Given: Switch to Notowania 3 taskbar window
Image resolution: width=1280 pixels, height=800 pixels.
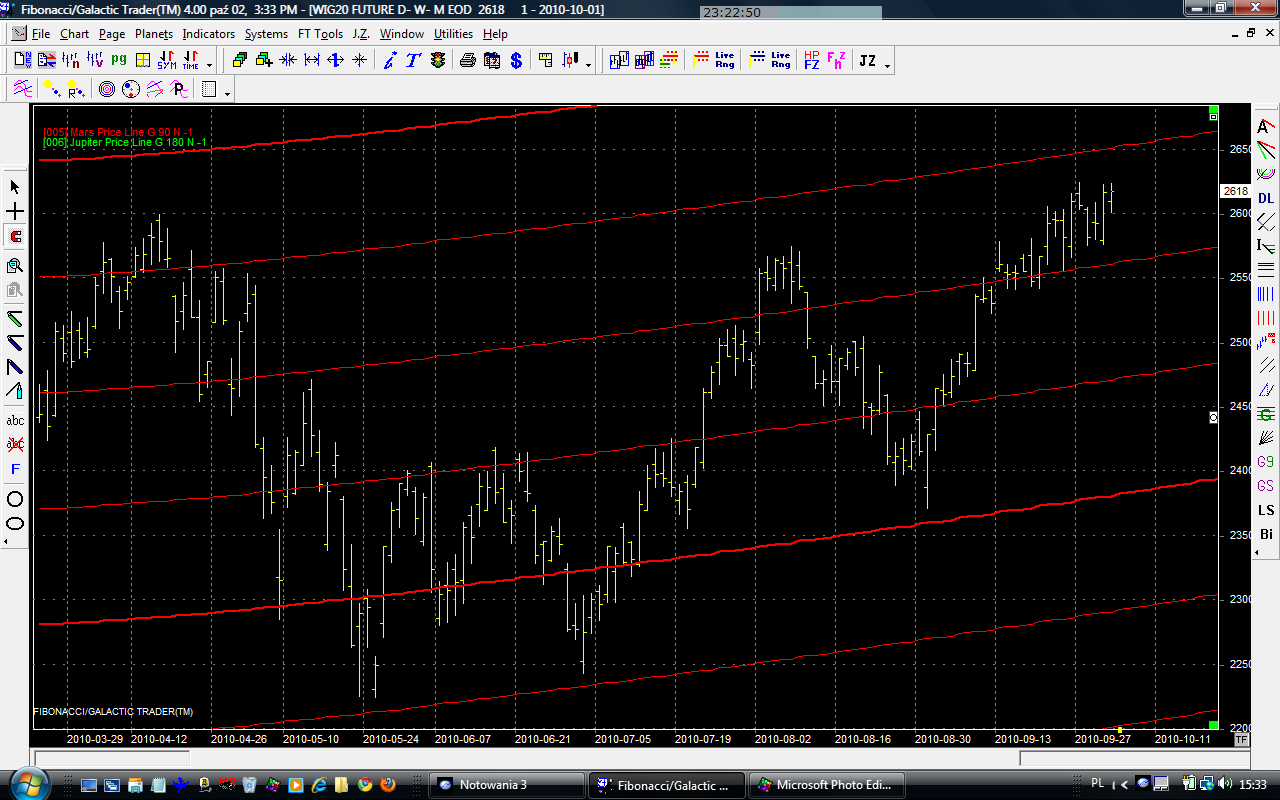Looking at the screenshot, I should [x=505, y=785].
